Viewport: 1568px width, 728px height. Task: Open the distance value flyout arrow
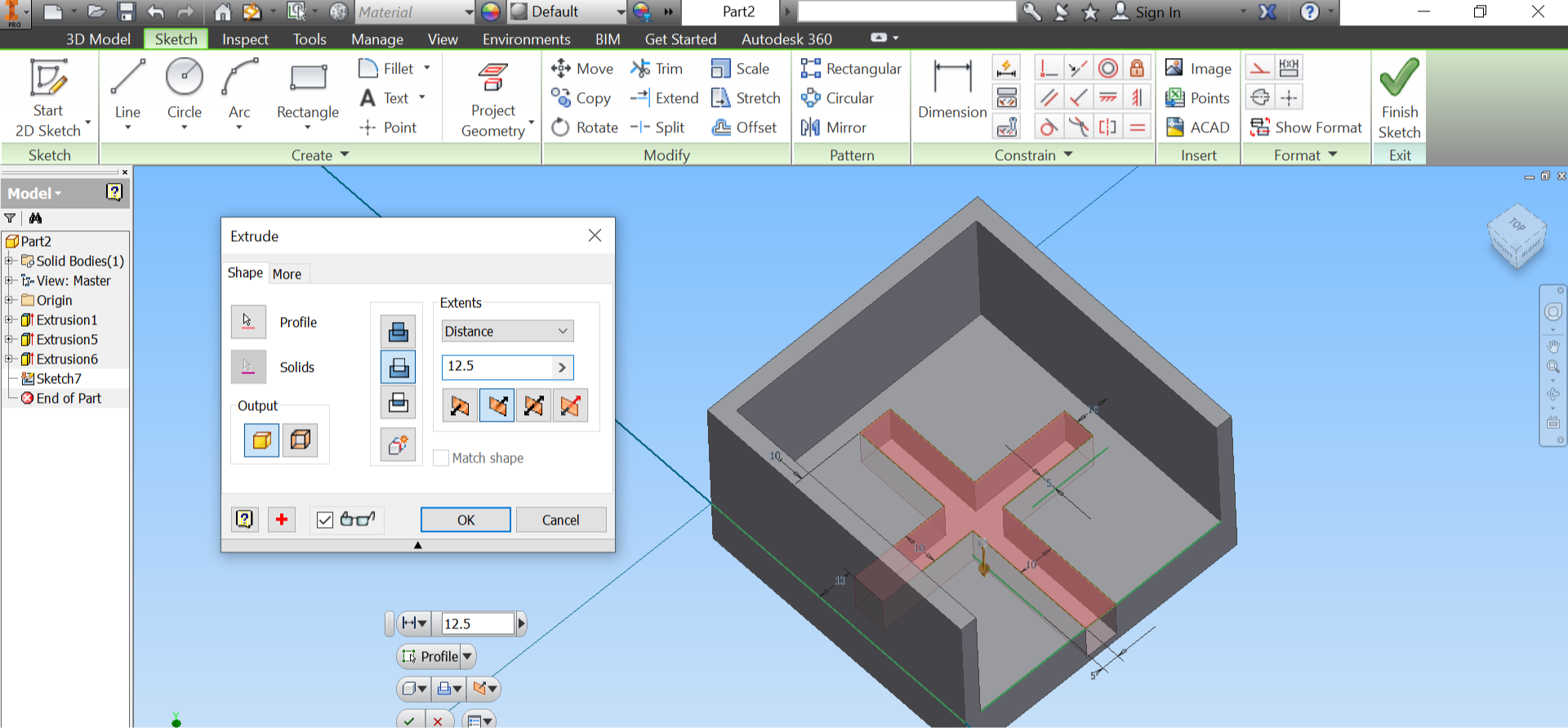coord(562,367)
